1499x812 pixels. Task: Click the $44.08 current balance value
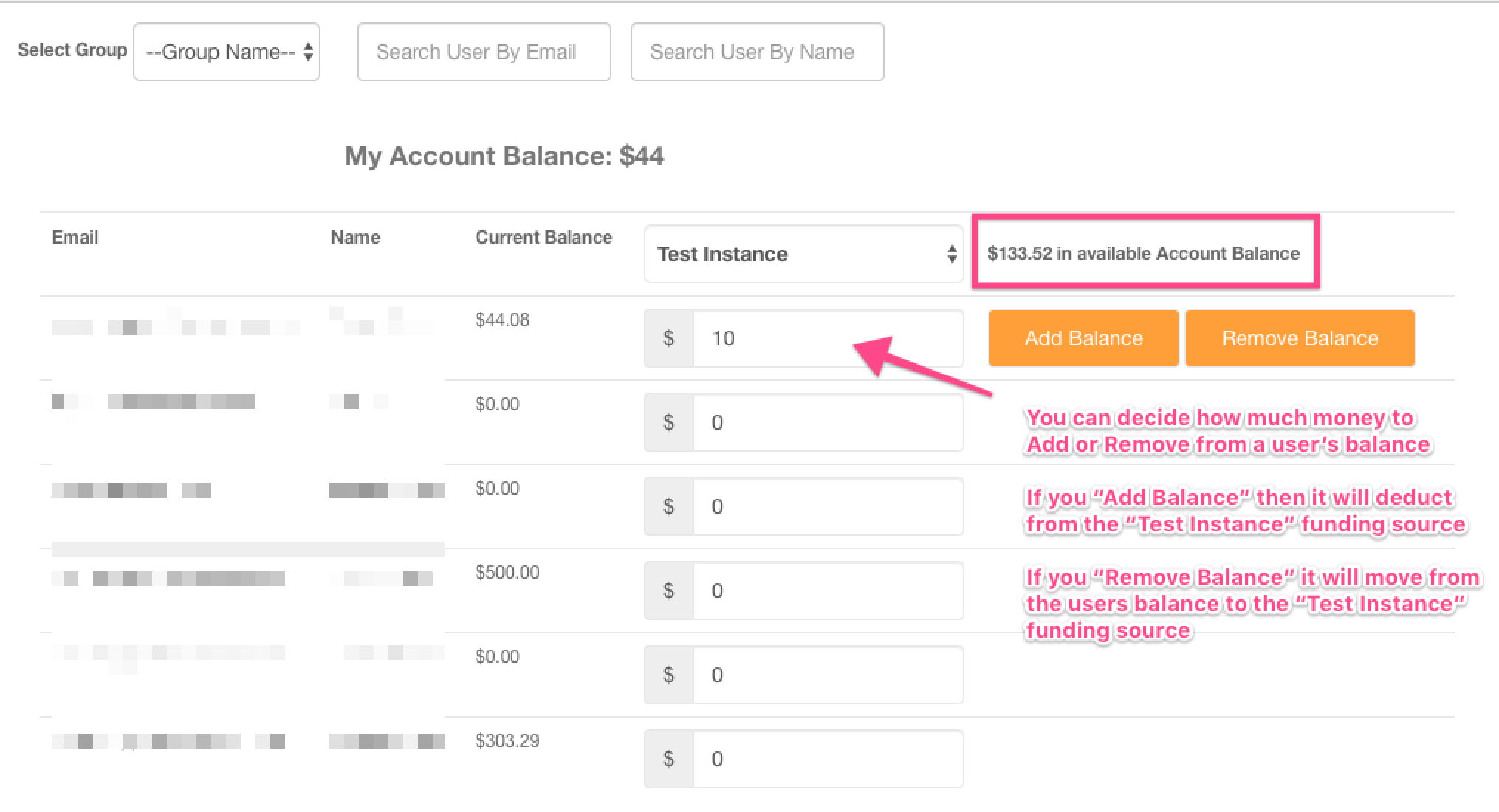(502, 320)
